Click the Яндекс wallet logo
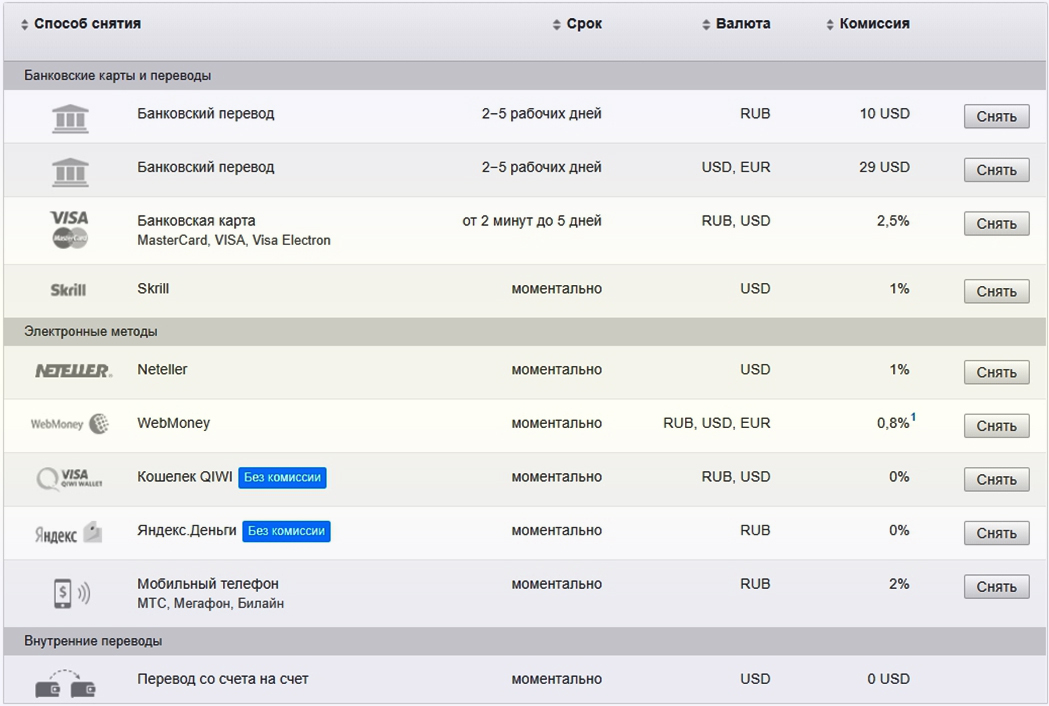 pos(68,533)
